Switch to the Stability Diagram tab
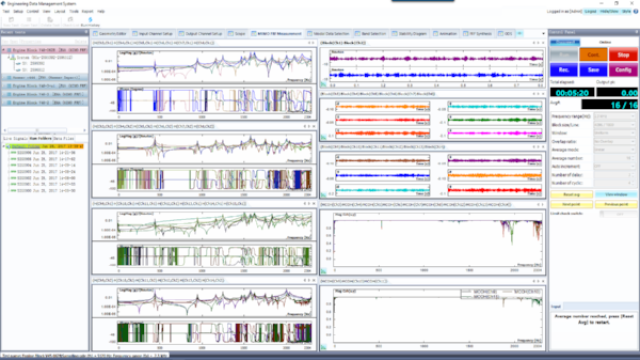This screenshot has height=360, width=640. (x=409, y=33)
